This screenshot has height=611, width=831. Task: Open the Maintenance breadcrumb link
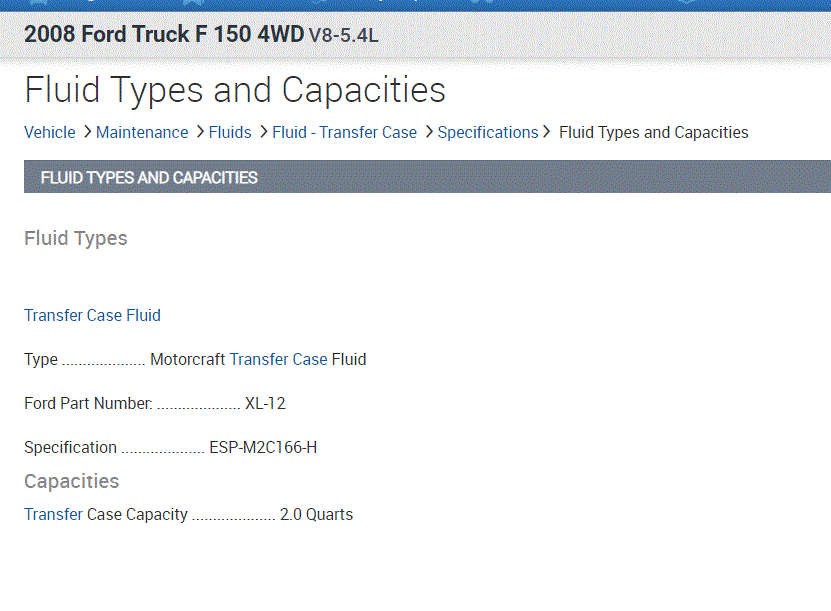tap(142, 132)
